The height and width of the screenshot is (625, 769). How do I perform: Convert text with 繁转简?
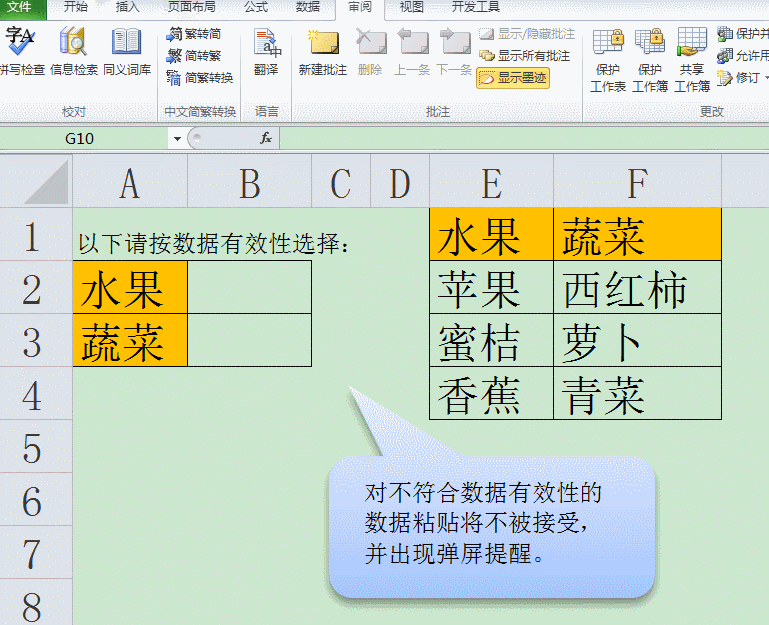(x=194, y=34)
